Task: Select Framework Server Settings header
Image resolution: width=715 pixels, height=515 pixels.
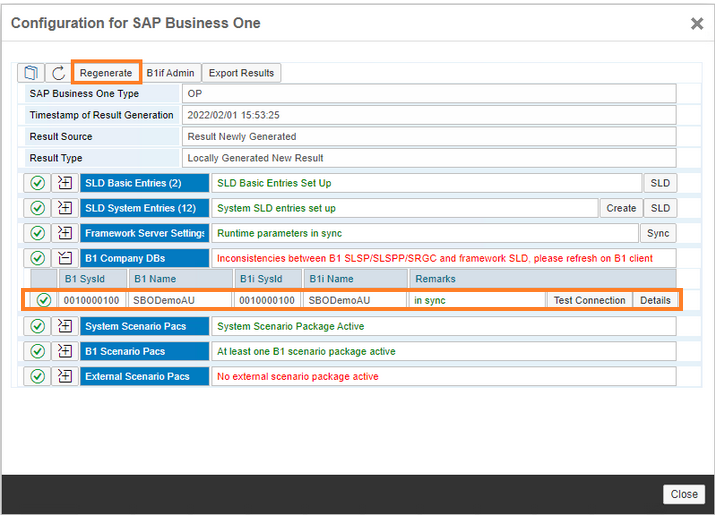Action: coord(145,233)
